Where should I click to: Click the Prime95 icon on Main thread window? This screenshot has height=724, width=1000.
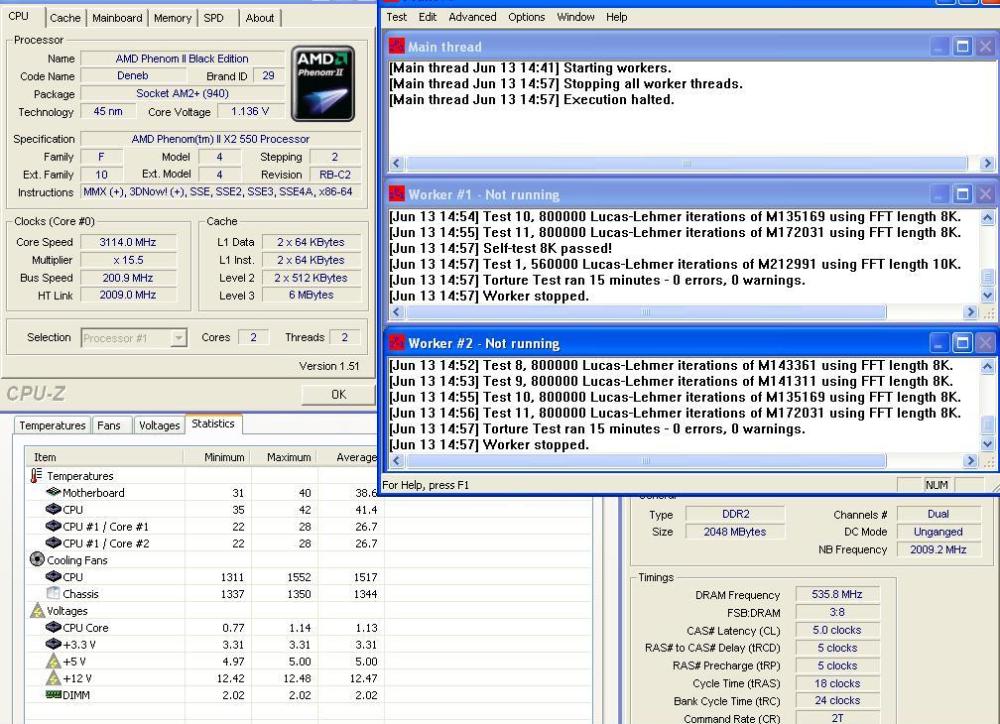pyautogui.click(x=397, y=46)
